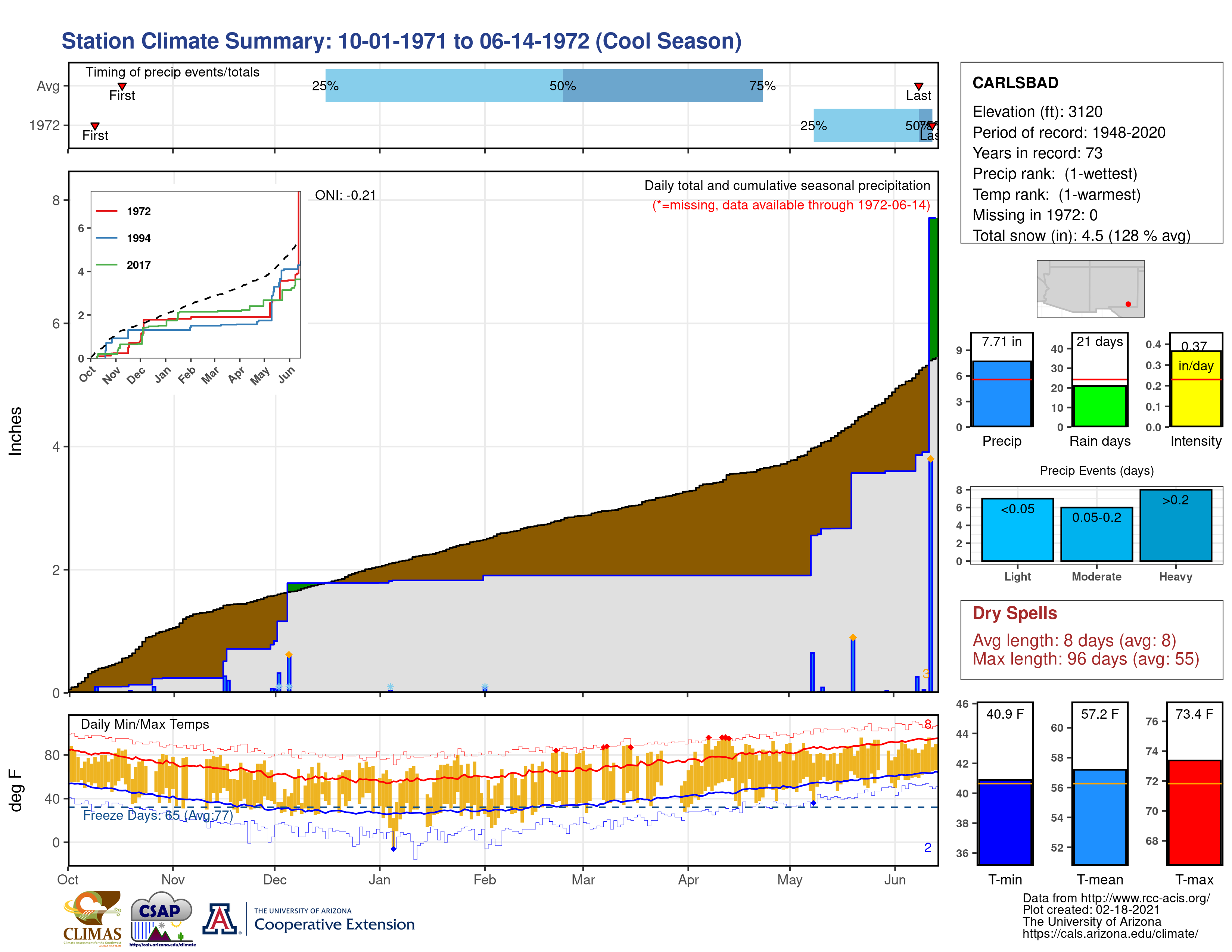The width and height of the screenshot is (1232, 952).
Task: Click the green 2017 legend line
Action: point(107,265)
